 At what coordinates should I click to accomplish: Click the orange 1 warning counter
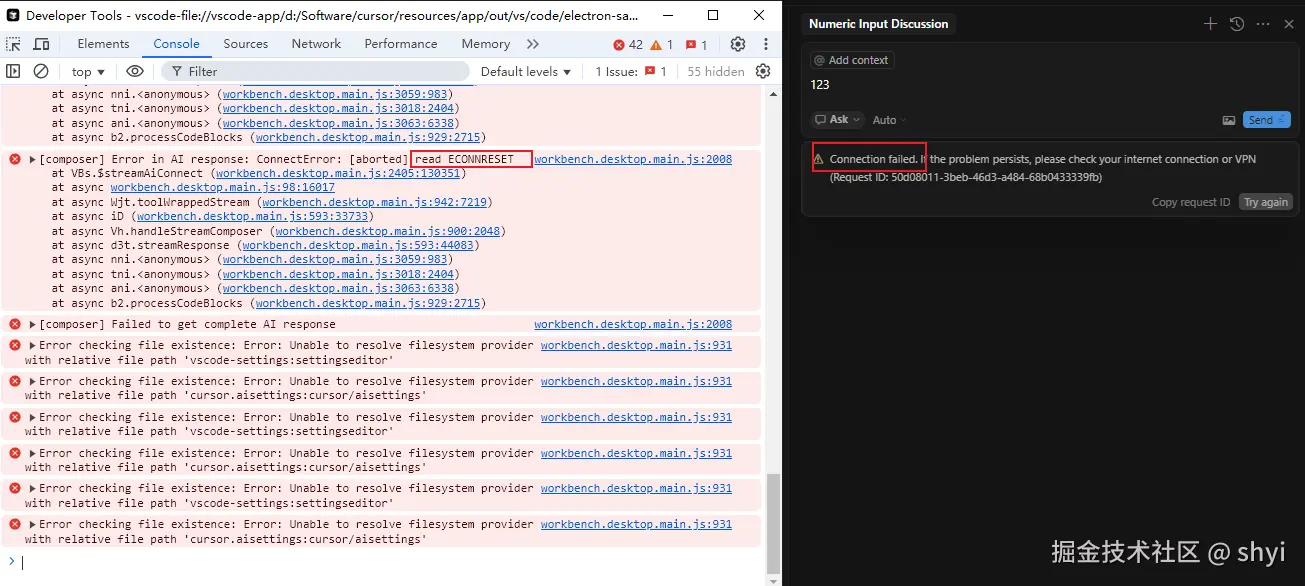[662, 44]
